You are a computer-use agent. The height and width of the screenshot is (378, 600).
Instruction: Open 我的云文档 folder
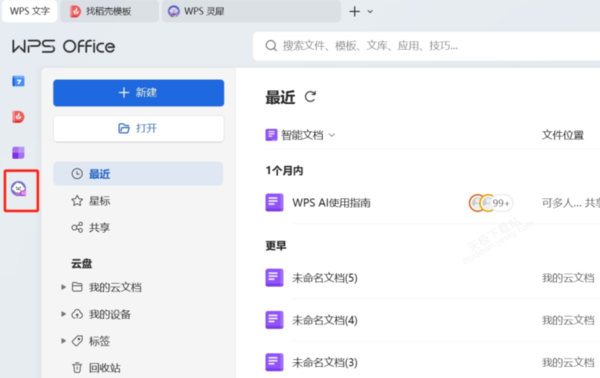tap(115, 287)
